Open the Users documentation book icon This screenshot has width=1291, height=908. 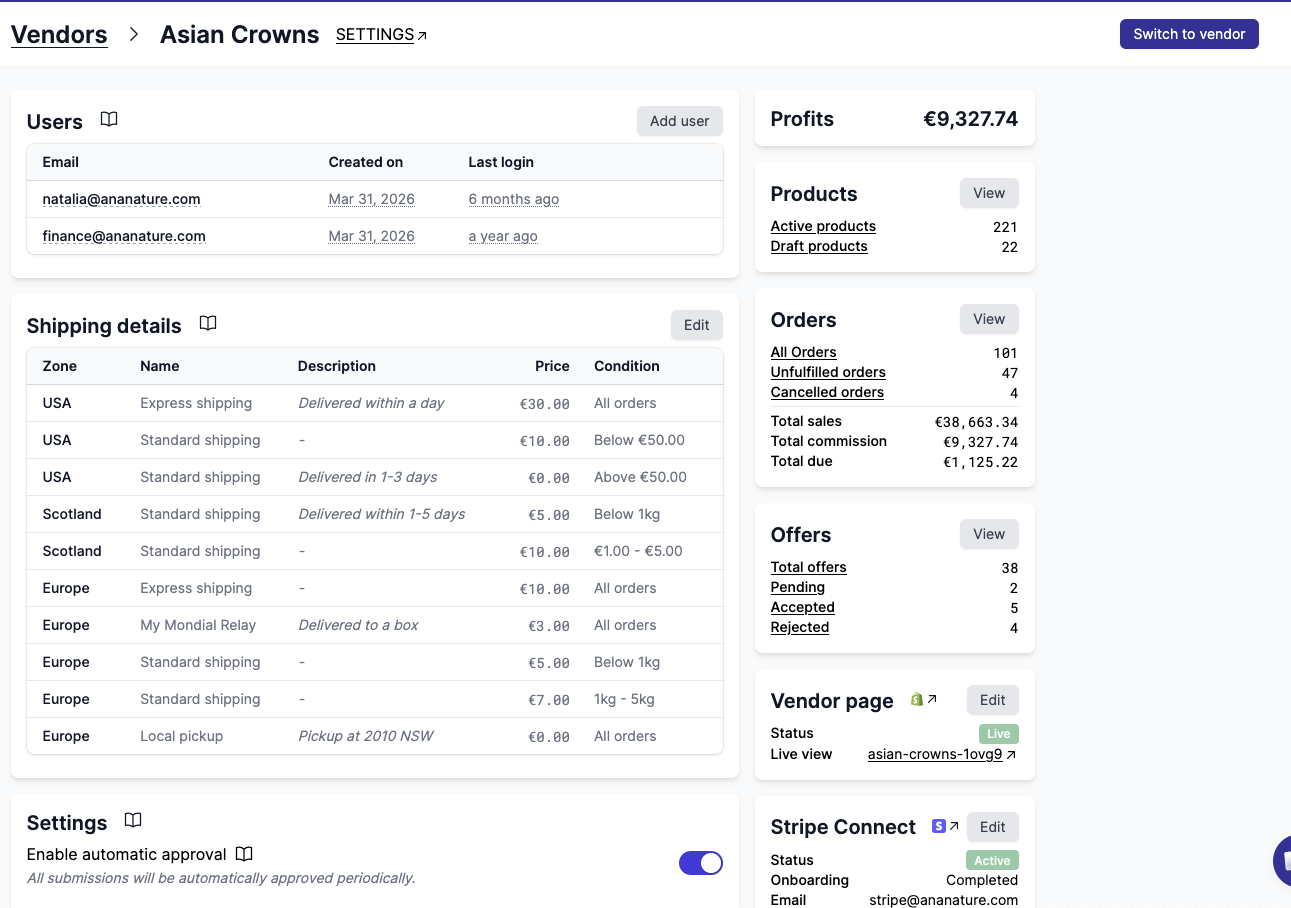point(109,118)
